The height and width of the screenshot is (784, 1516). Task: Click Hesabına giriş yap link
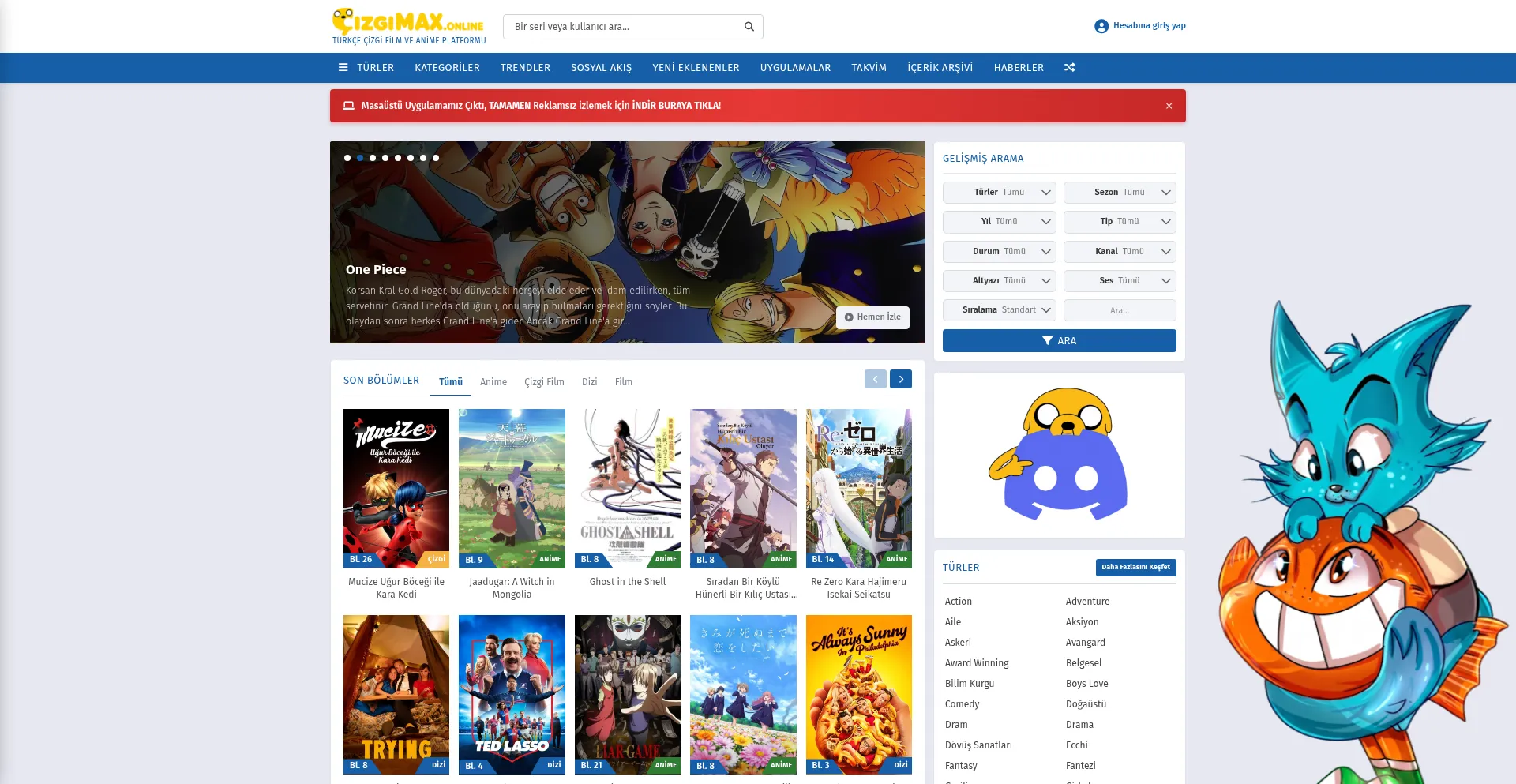tap(1149, 26)
